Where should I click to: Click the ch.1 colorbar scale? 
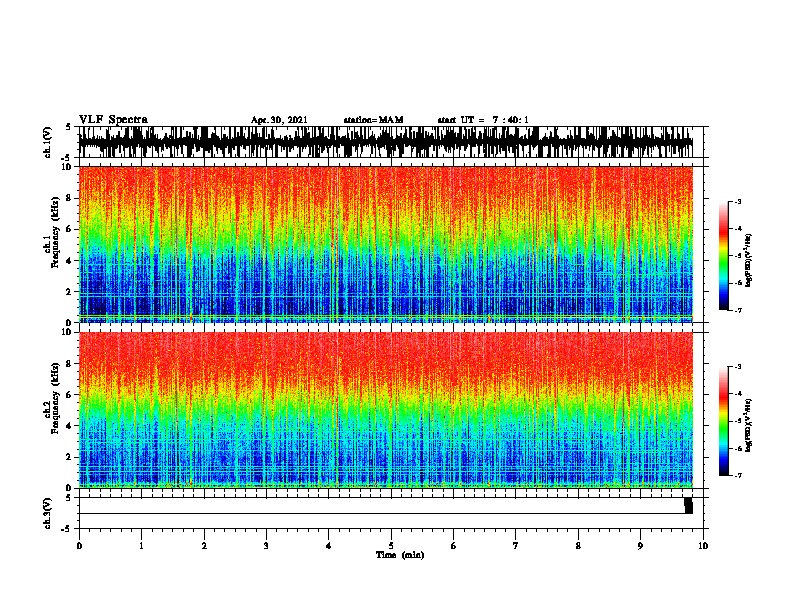724,256
